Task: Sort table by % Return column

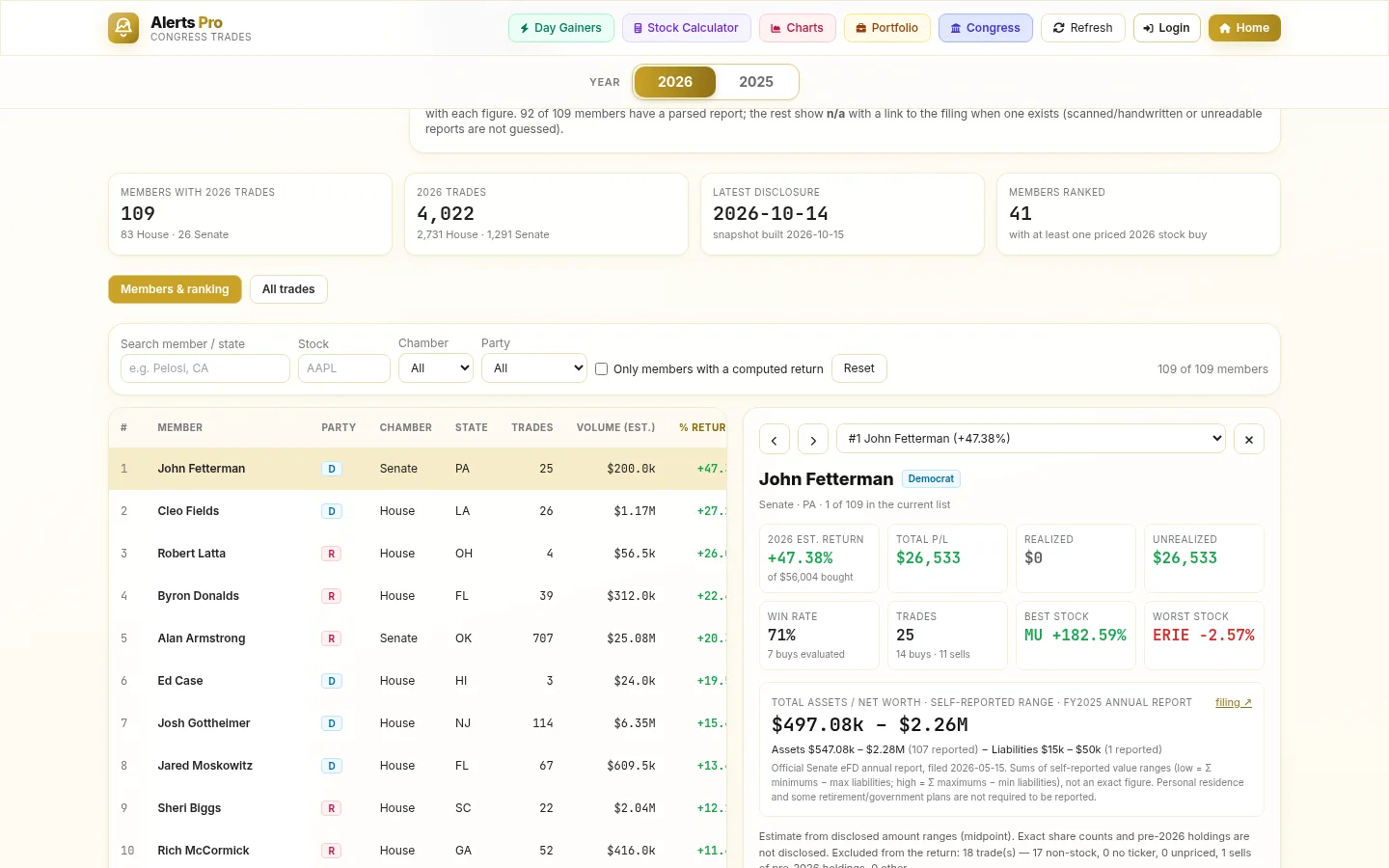Action: pos(701,427)
